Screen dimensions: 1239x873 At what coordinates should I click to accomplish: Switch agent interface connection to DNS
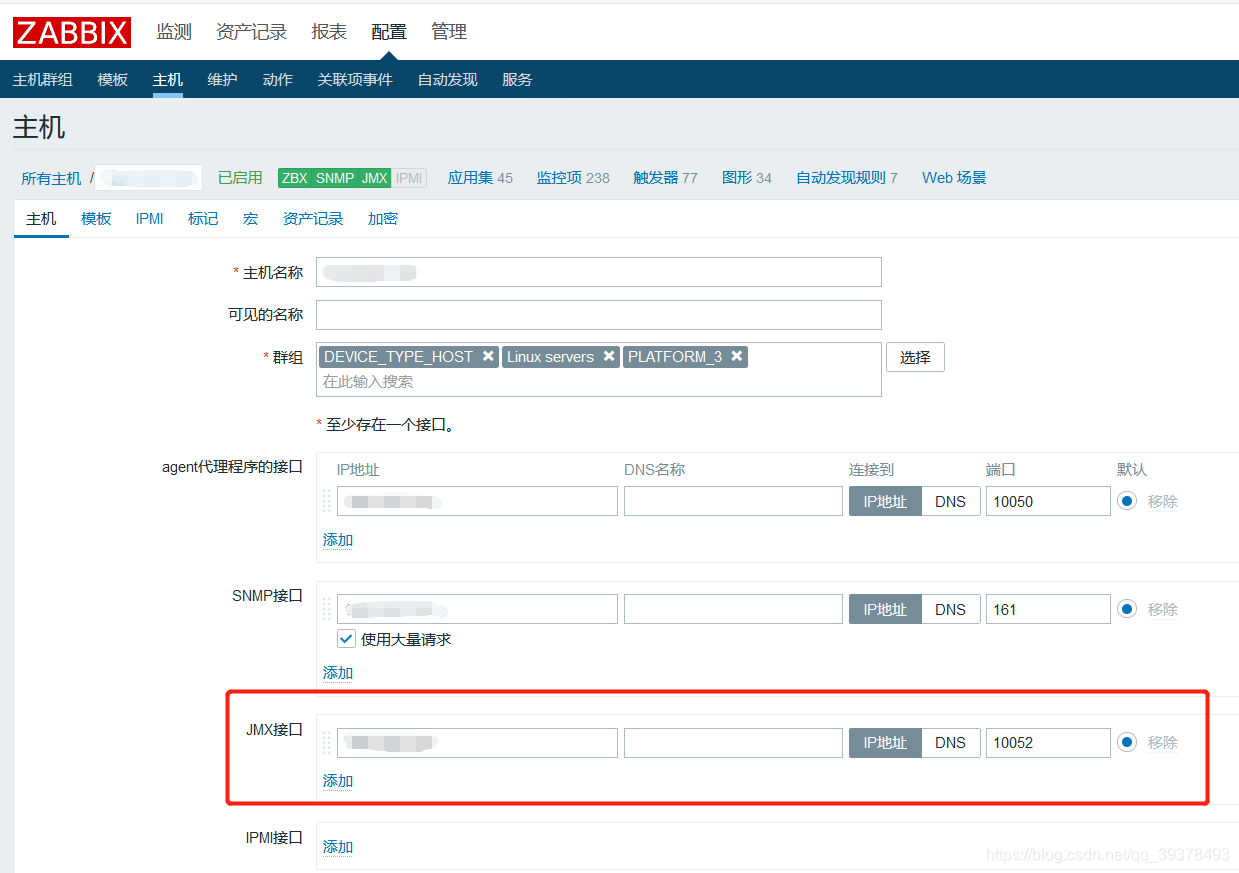coord(950,500)
